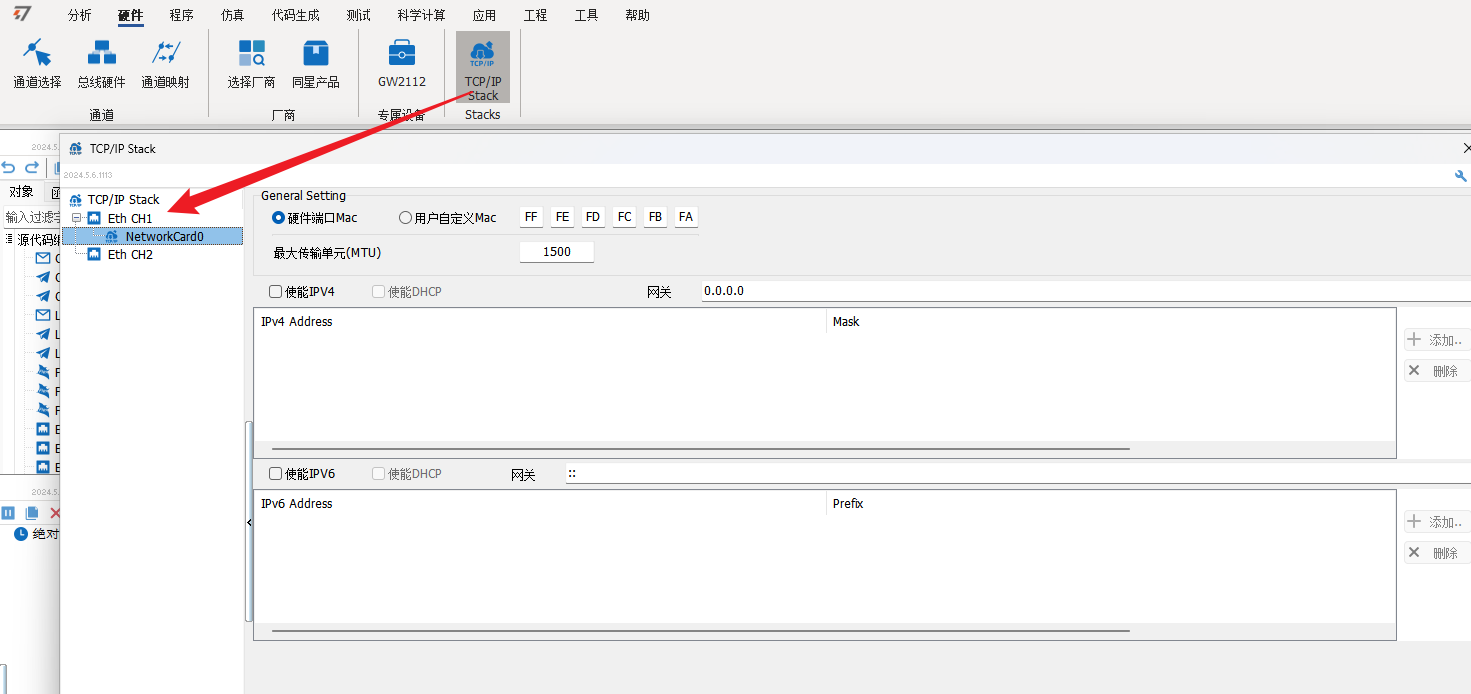Open the 通道映射 channel mapping tool
Viewport: 1471px width, 694px height.
pyautogui.click(x=165, y=64)
